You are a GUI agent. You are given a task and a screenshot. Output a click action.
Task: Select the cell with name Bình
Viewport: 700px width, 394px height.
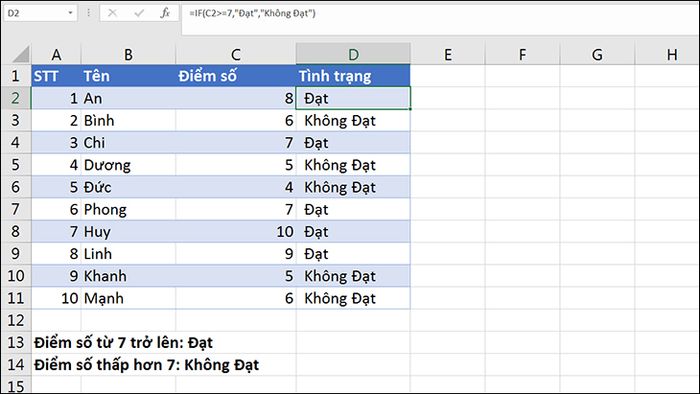pyautogui.click(x=129, y=120)
